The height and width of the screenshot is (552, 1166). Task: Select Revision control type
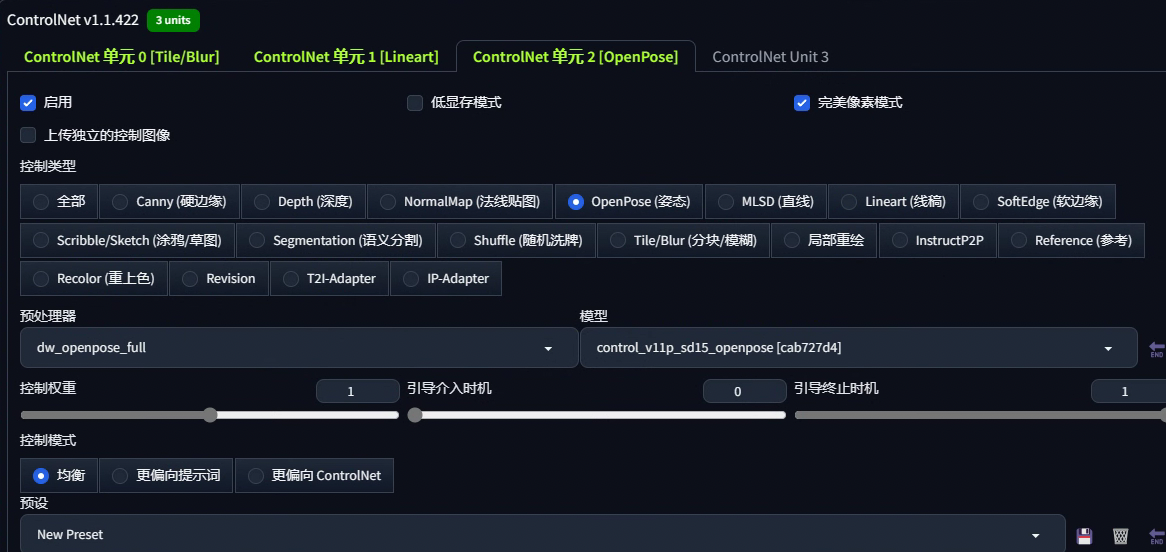(219, 278)
